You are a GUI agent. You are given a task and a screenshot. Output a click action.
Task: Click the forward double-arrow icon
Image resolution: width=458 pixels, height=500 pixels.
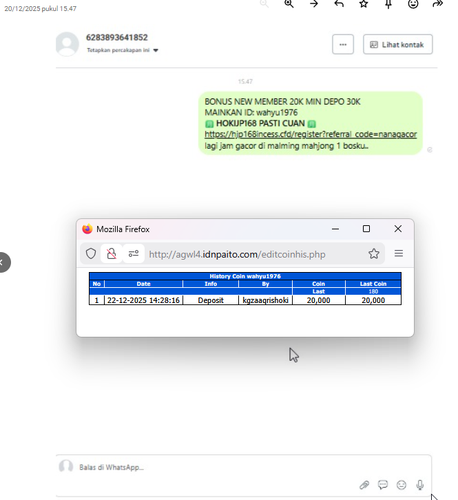click(x=438, y=4)
